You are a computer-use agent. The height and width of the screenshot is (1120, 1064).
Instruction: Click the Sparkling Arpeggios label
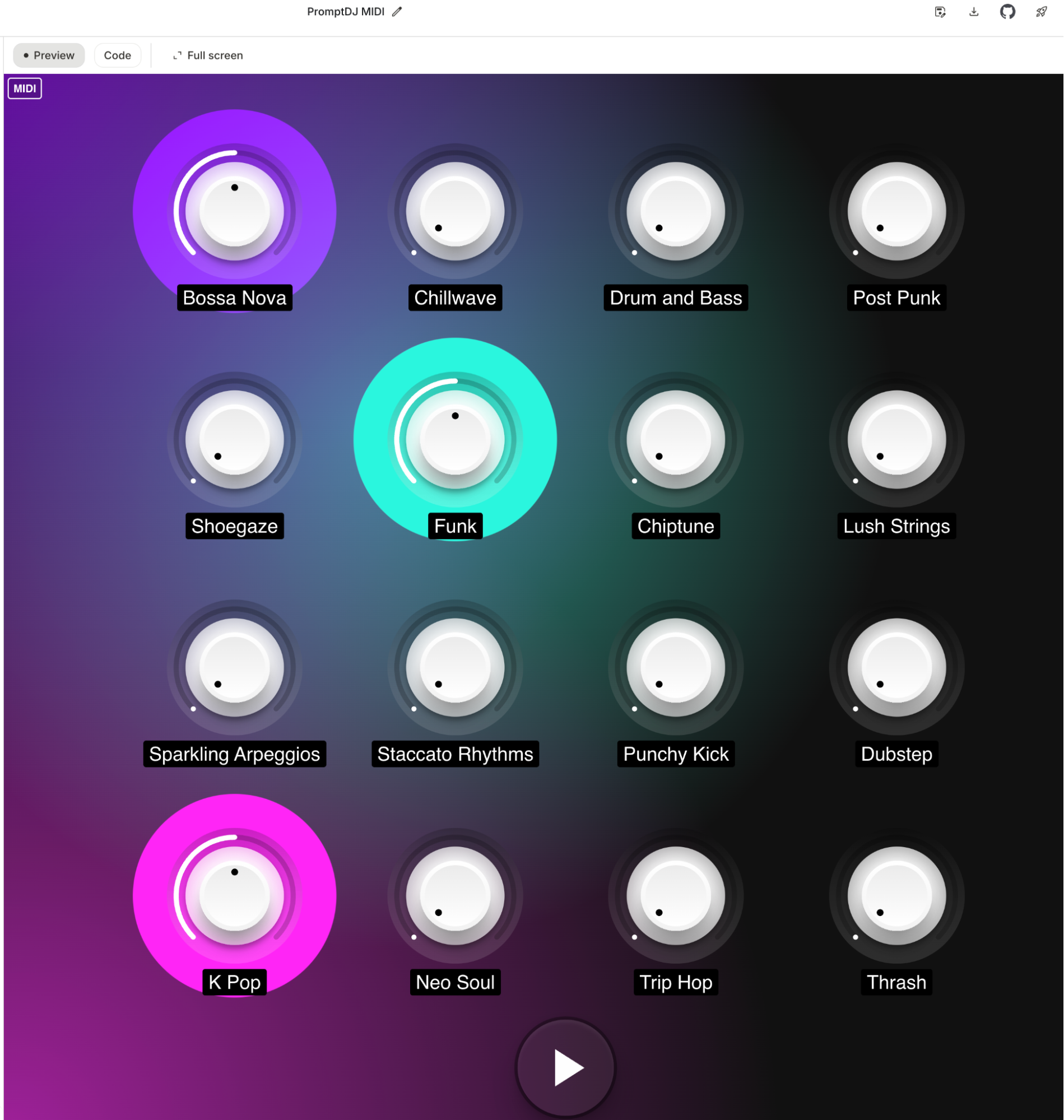click(x=234, y=754)
